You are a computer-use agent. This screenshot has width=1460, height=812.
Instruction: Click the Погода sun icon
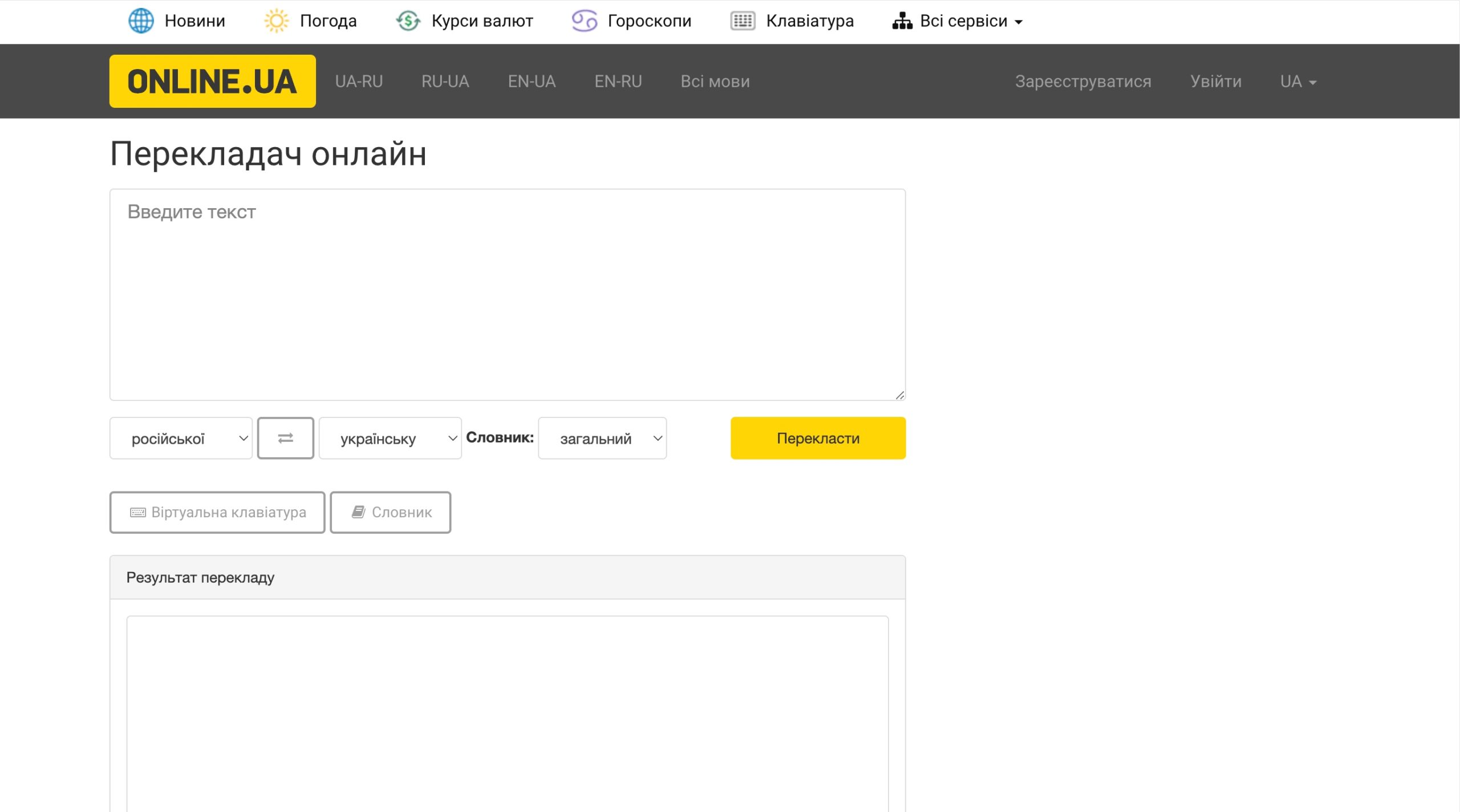click(277, 21)
